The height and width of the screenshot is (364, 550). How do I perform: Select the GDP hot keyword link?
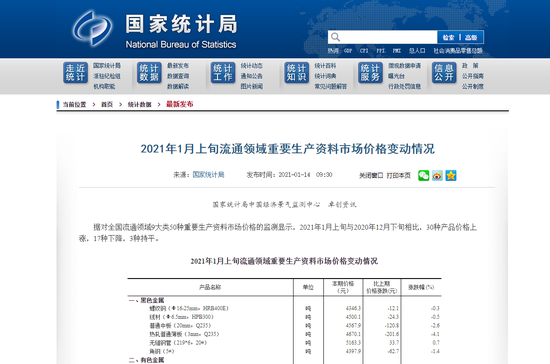(x=348, y=51)
